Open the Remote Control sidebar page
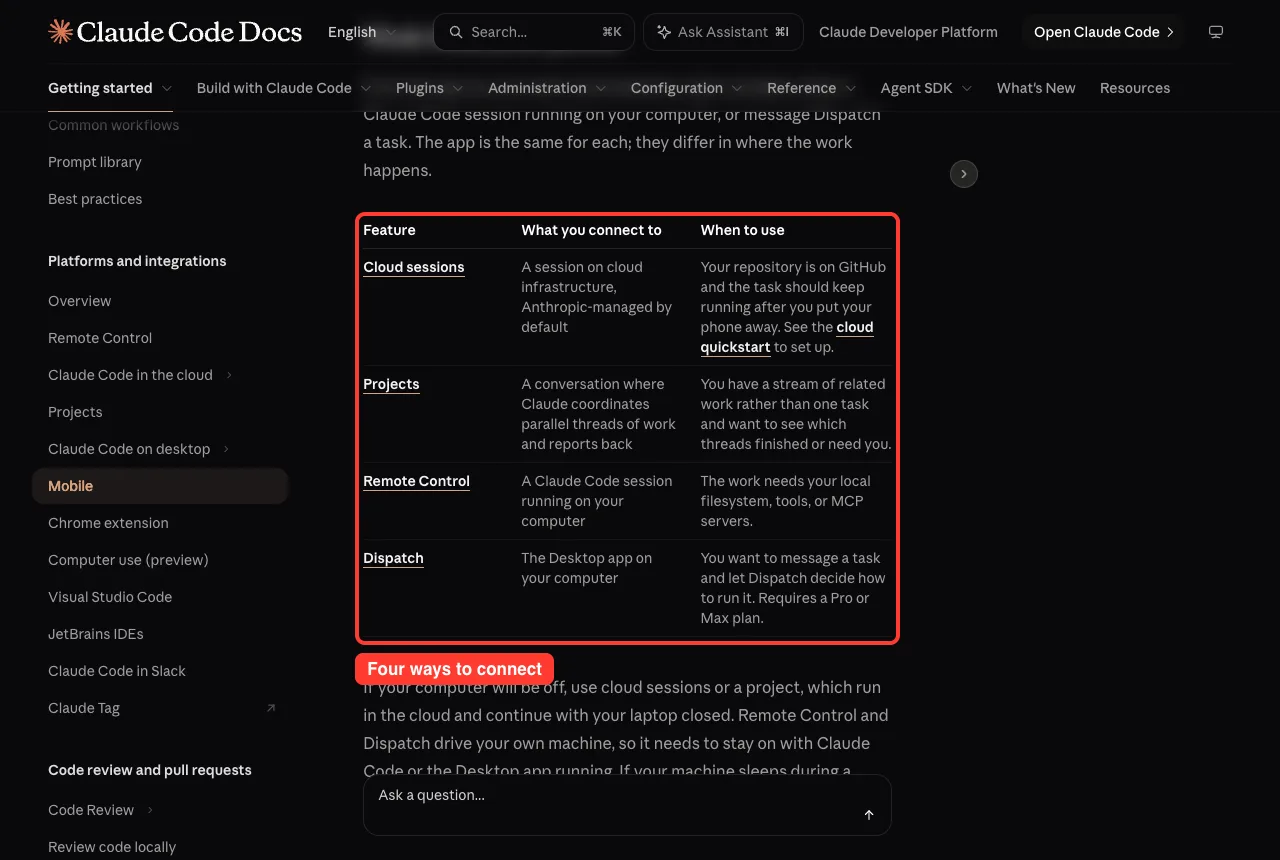Viewport: 1280px width, 860px height. (x=100, y=338)
